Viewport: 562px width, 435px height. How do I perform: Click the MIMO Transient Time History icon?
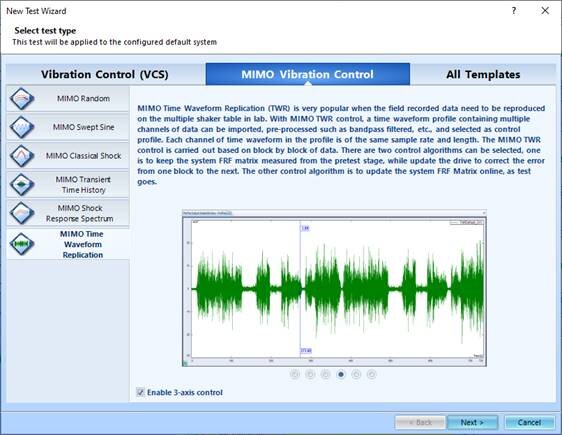click(x=22, y=185)
